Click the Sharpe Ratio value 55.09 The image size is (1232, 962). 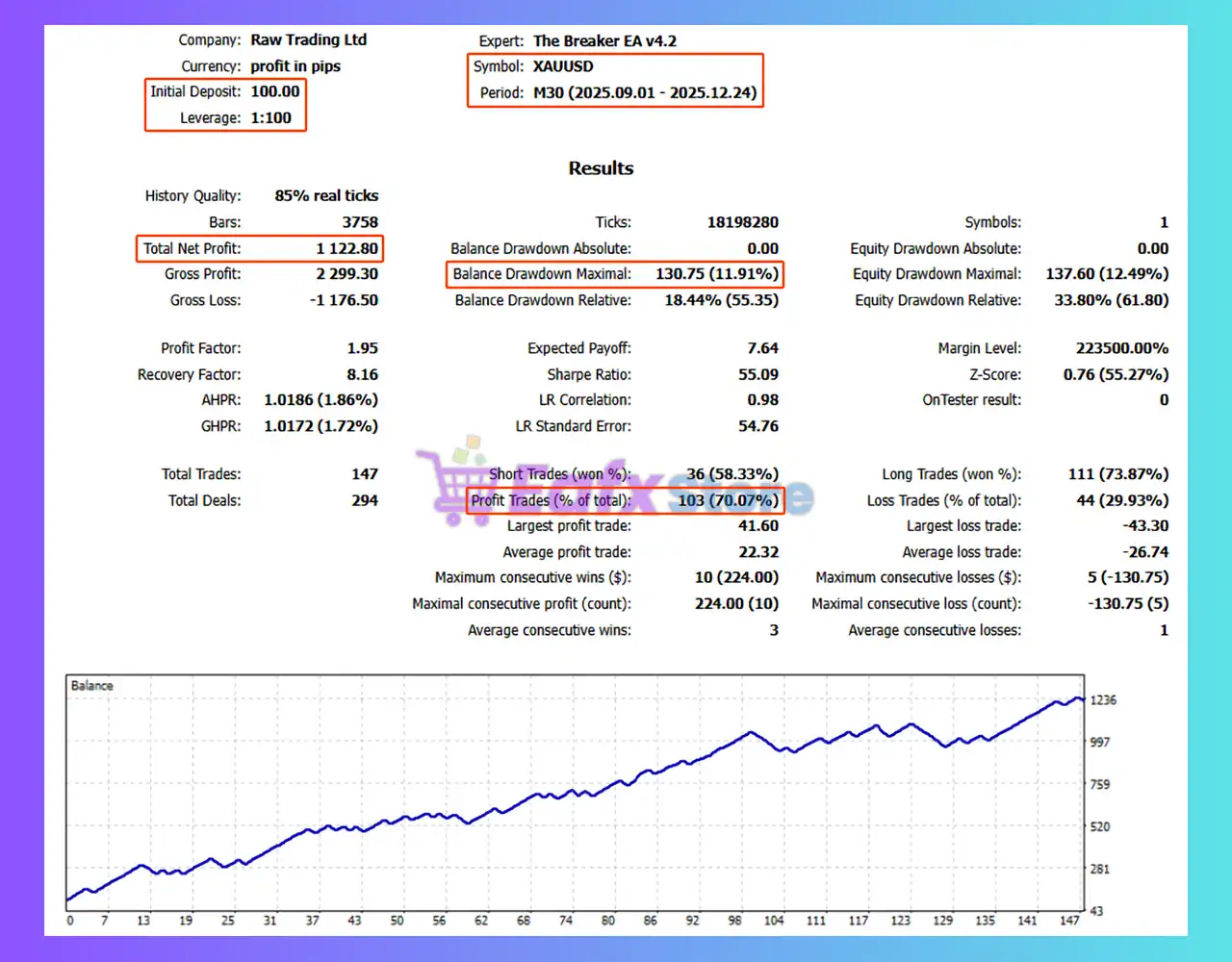[758, 374]
